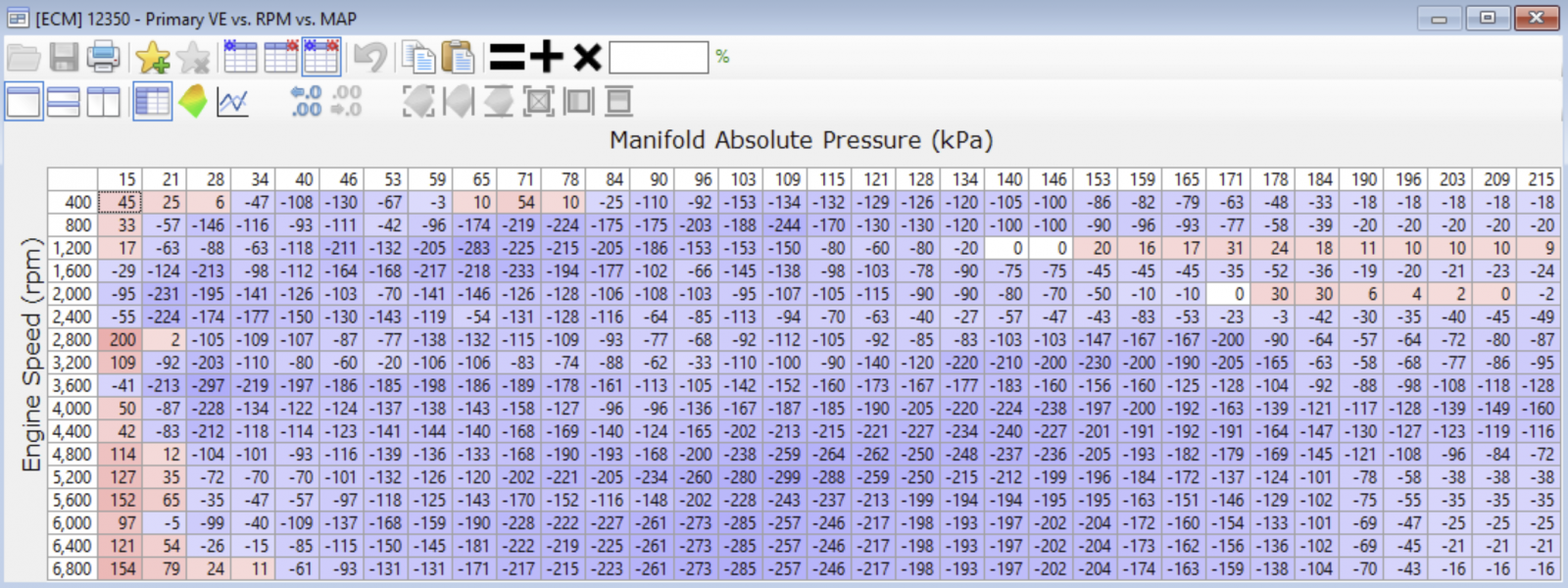Click the table icon with red marker

(x=280, y=57)
